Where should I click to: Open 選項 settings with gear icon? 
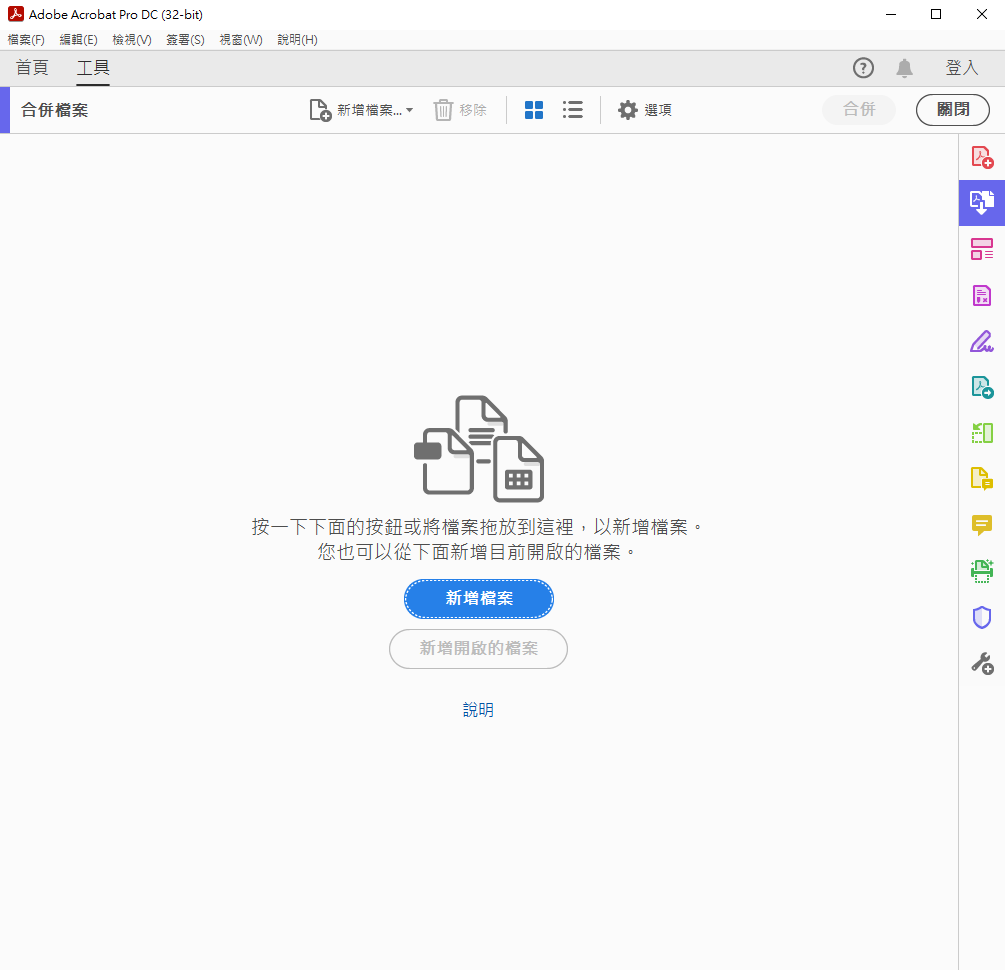(x=645, y=110)
